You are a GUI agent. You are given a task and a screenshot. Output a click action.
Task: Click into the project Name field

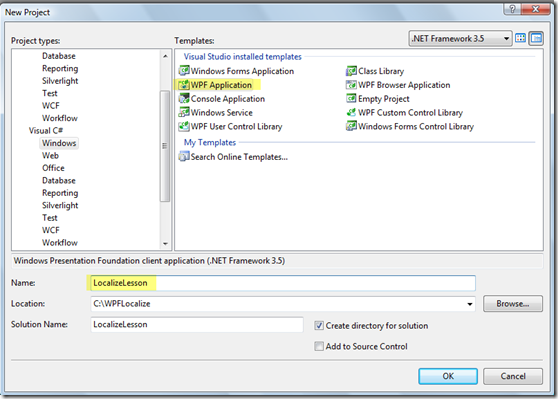coord(283,283)
